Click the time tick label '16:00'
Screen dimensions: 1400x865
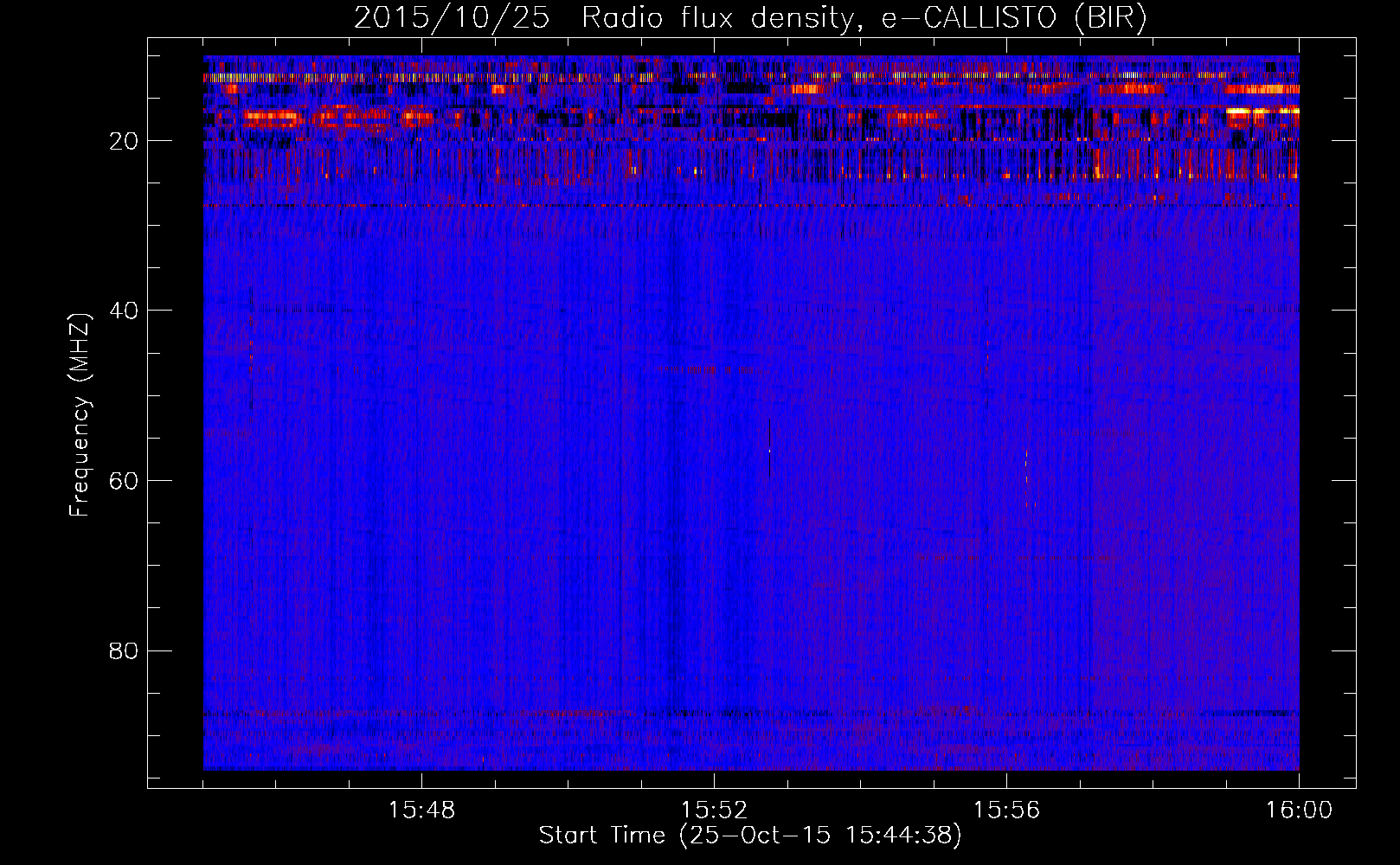(1299, 811)
